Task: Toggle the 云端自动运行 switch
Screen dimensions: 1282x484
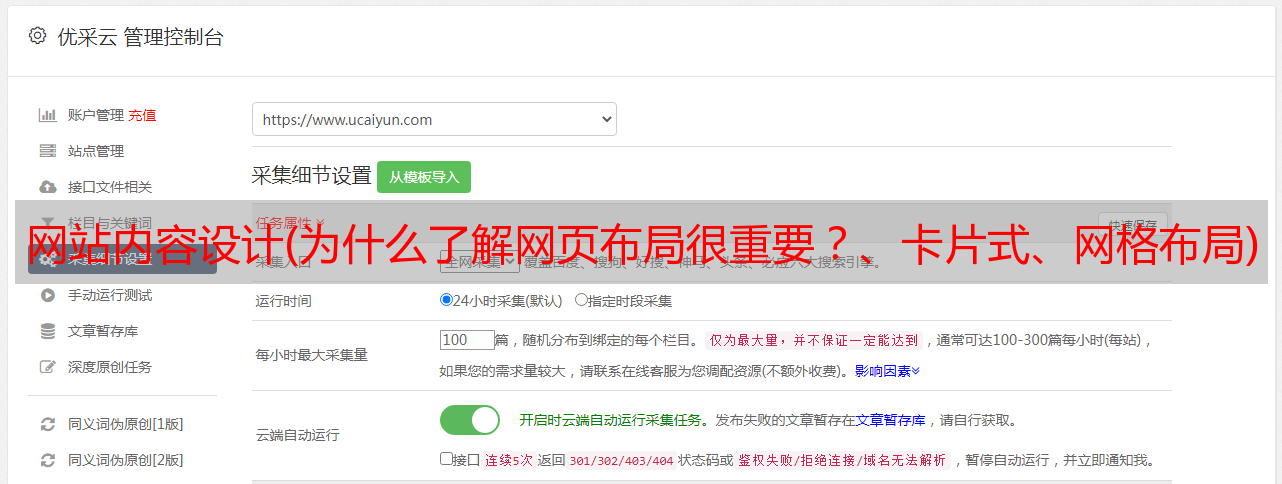Action: point(470,420)
